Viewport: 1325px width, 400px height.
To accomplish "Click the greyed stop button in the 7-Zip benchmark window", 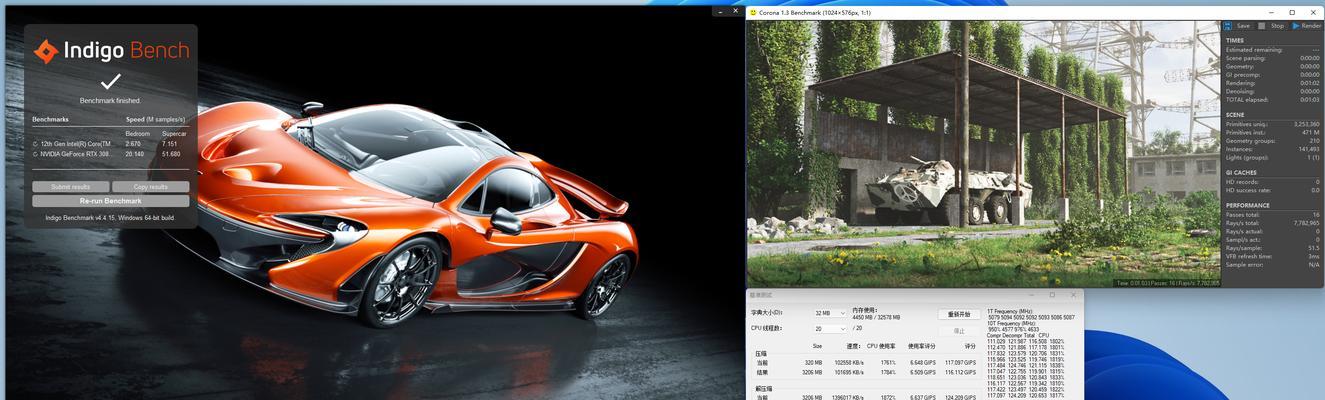I will [x=958, y=330].
